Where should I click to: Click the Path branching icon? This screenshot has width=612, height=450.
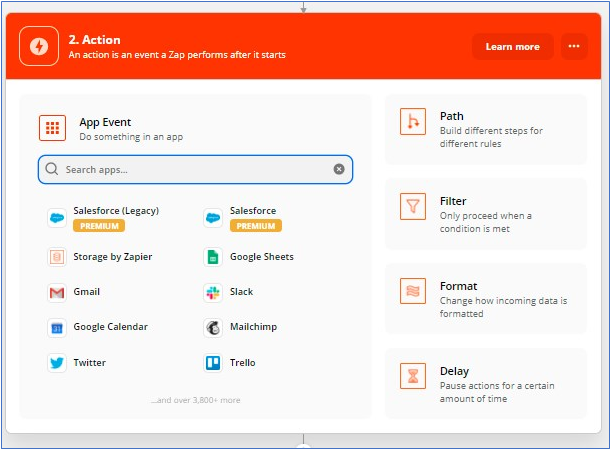(x=413, y=122)
